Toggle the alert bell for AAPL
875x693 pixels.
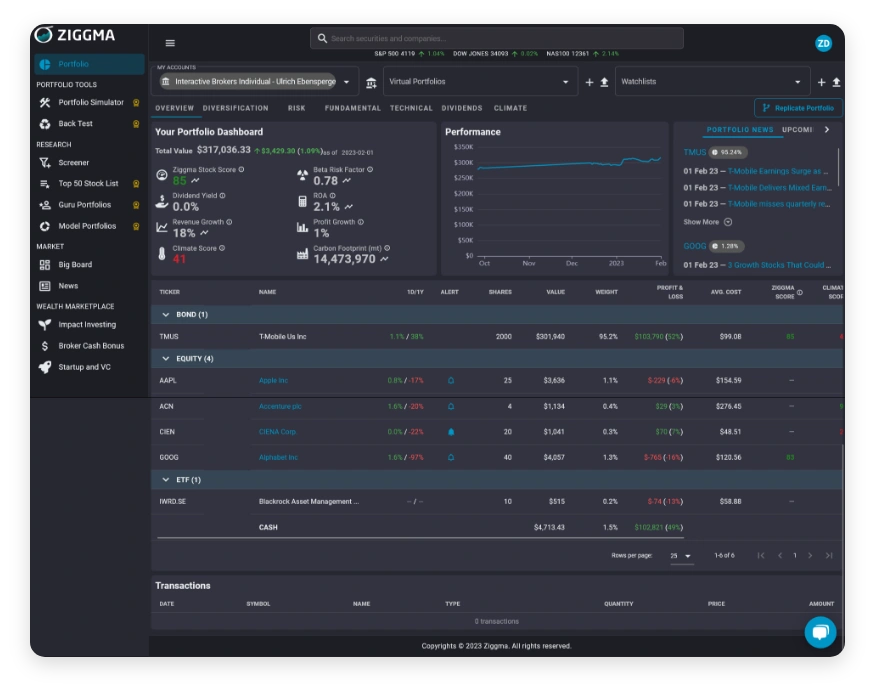pos(451,381)
